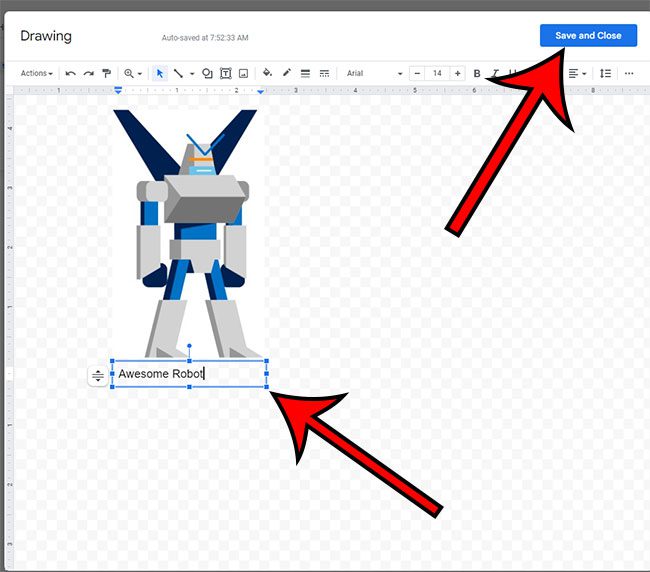Decrease font size with minus button
The image size is (650, 572).
click(416, 73)
